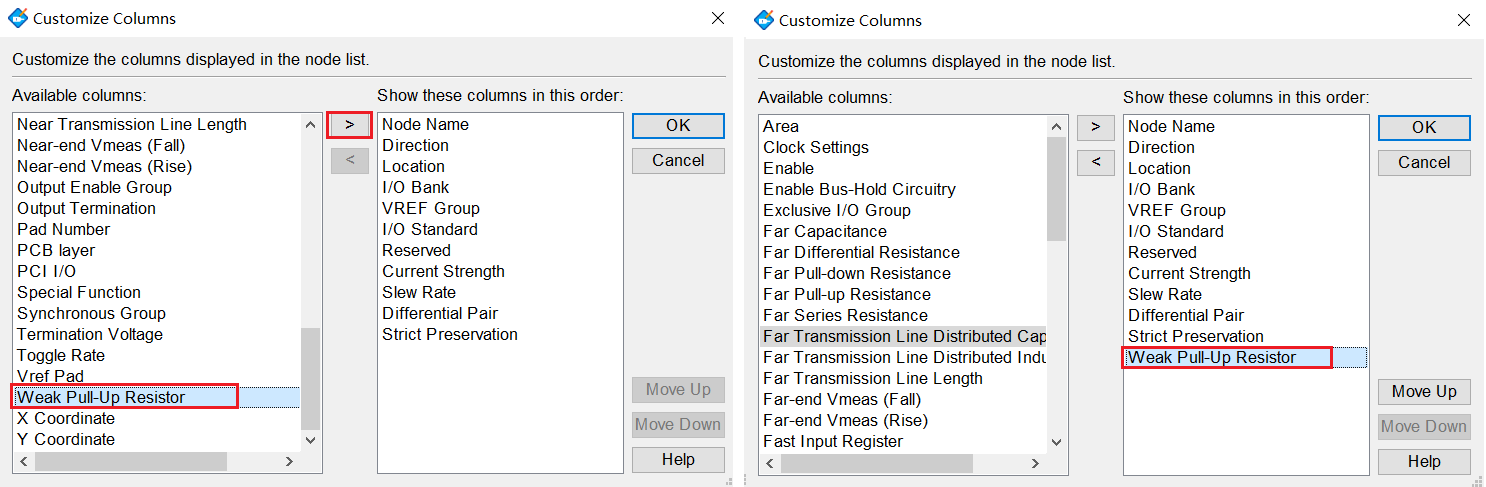The width and height of the screenshot is (1486, 487).
Task: Click the remove (<) arrow button in right dialog
Action: tap(1095, 161)
